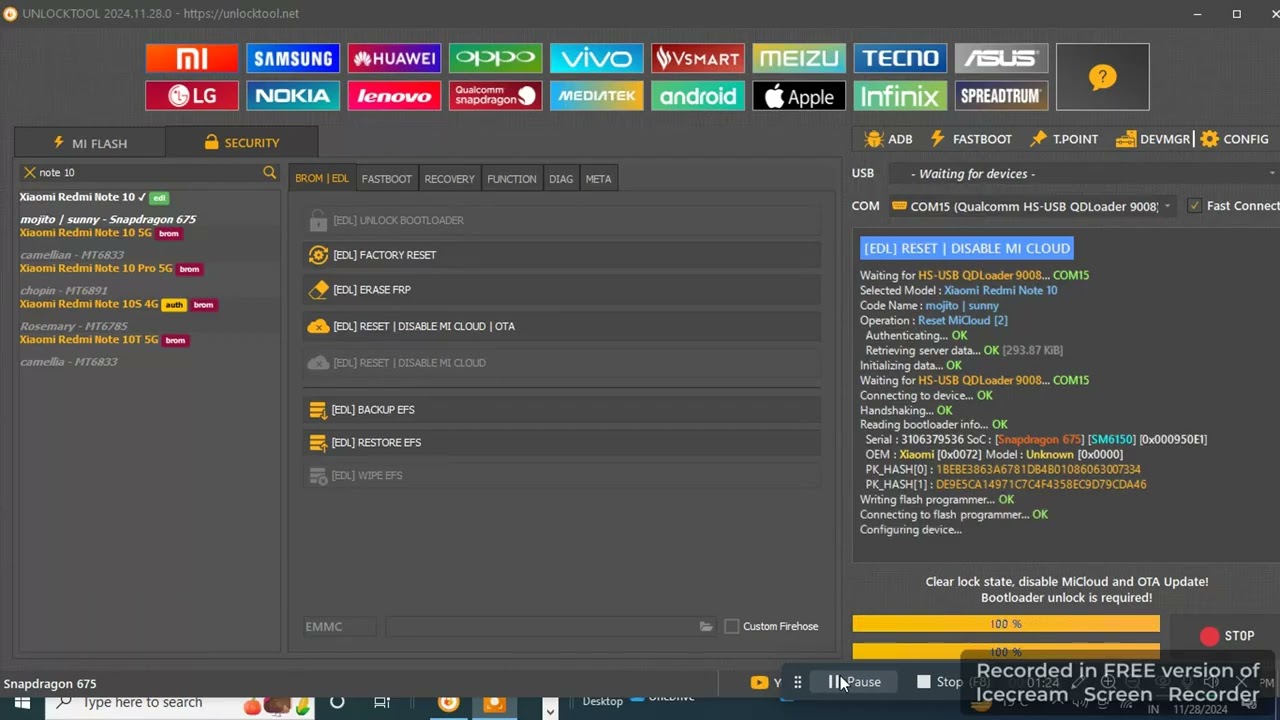1280x720 pixels.
Task: Select the OPPO brand logo
Action: coord(495,58)
